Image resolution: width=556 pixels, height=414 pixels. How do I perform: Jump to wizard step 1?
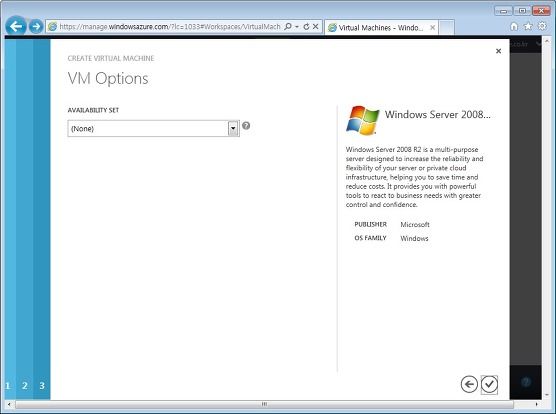click(8, 386)
